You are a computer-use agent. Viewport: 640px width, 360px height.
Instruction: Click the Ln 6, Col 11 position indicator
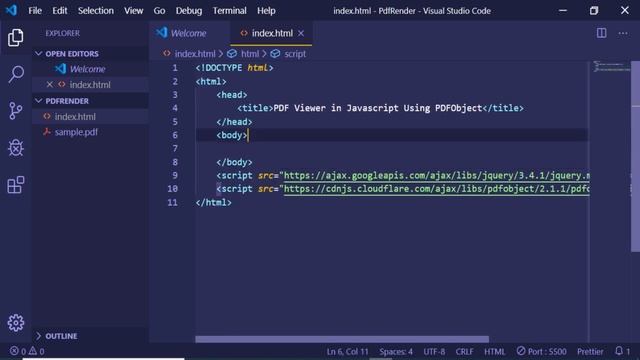pyautogui.click(x=347, y=351)
